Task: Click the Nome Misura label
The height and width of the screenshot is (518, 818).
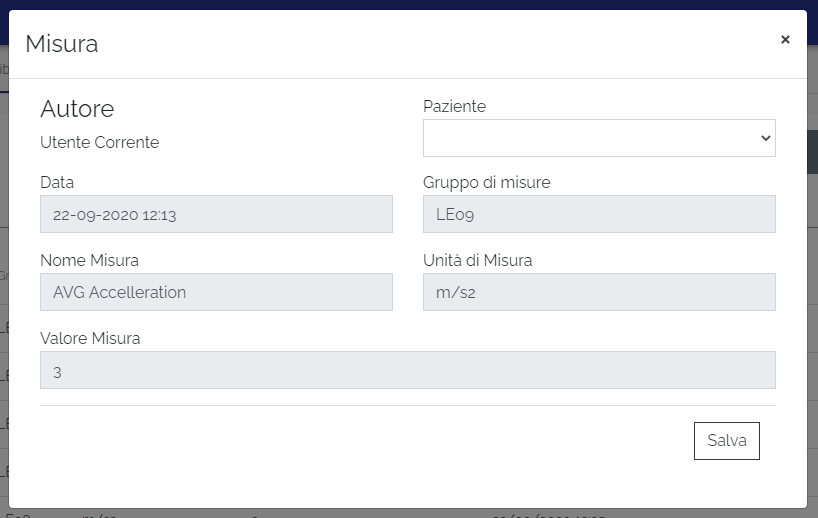Action: 89,260
